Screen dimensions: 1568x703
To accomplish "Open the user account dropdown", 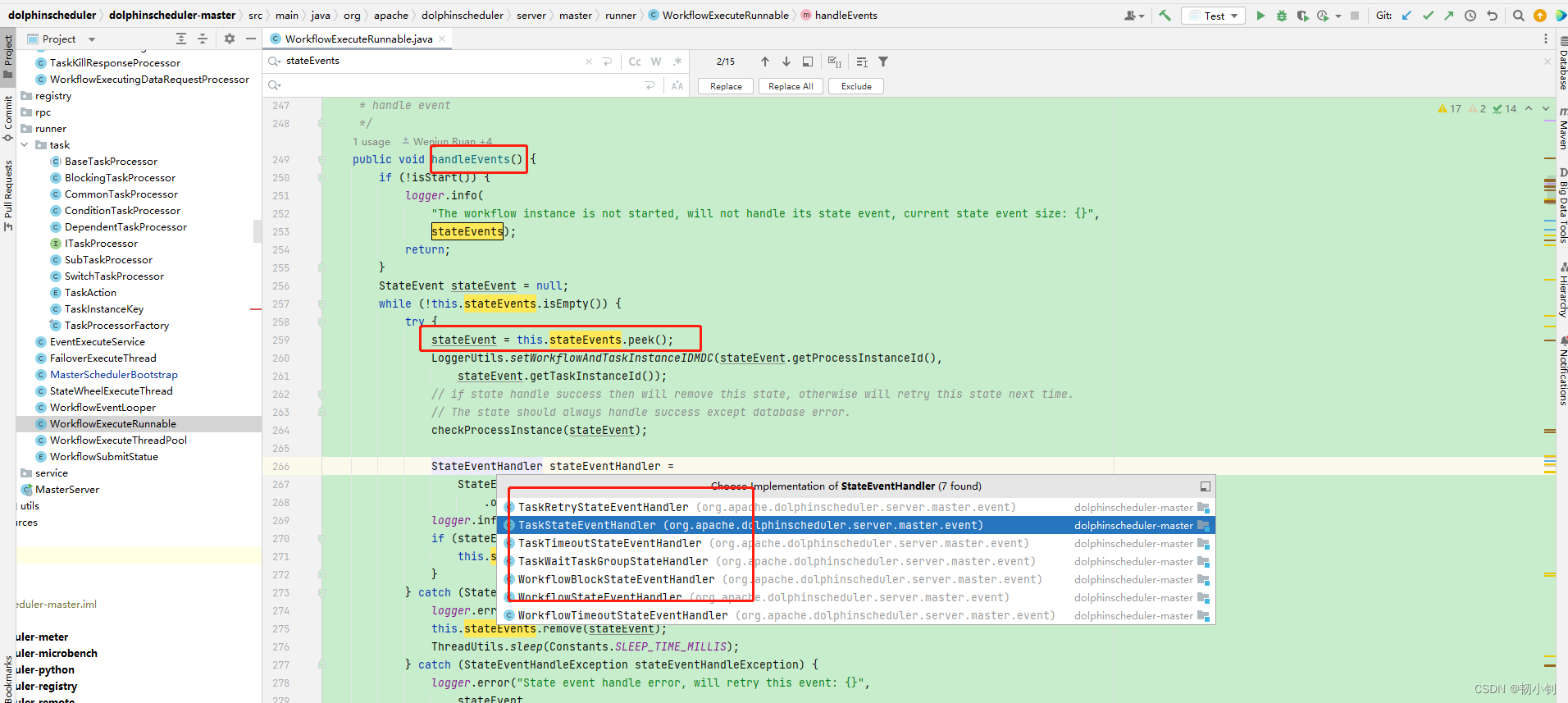I will tap(1134, 16).
